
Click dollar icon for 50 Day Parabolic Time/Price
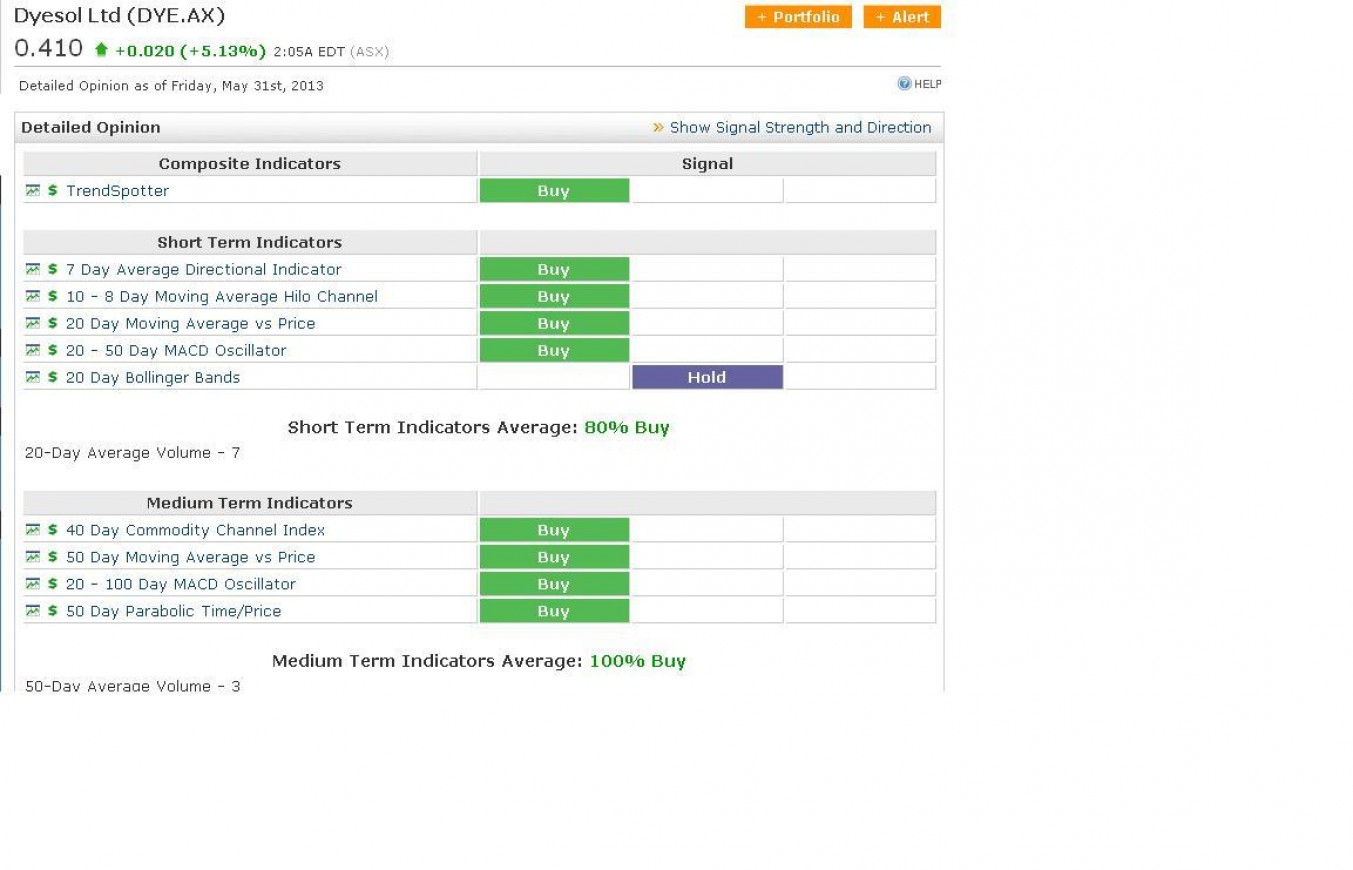point(53,611)
